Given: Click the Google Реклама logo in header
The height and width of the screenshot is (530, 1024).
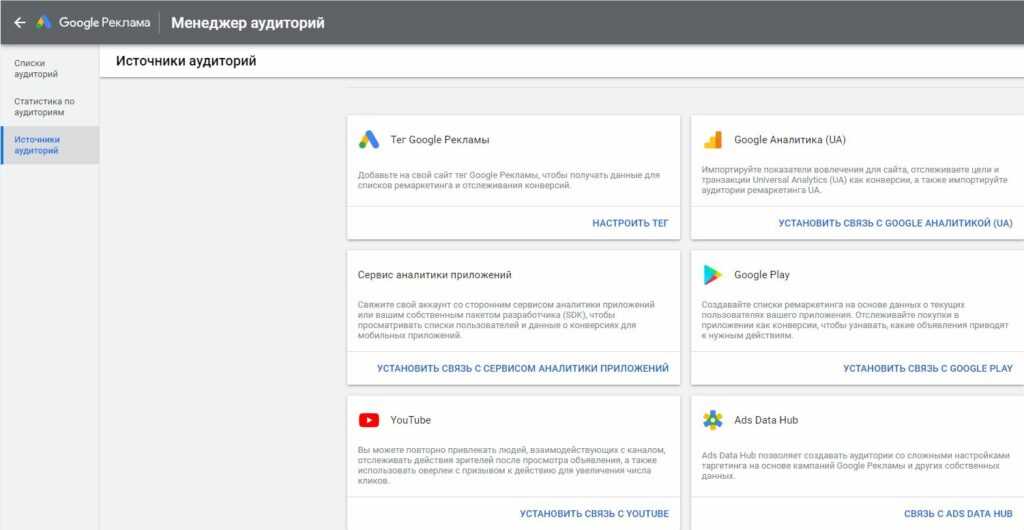Looking at the screenshot, I should tap(94, 22).
